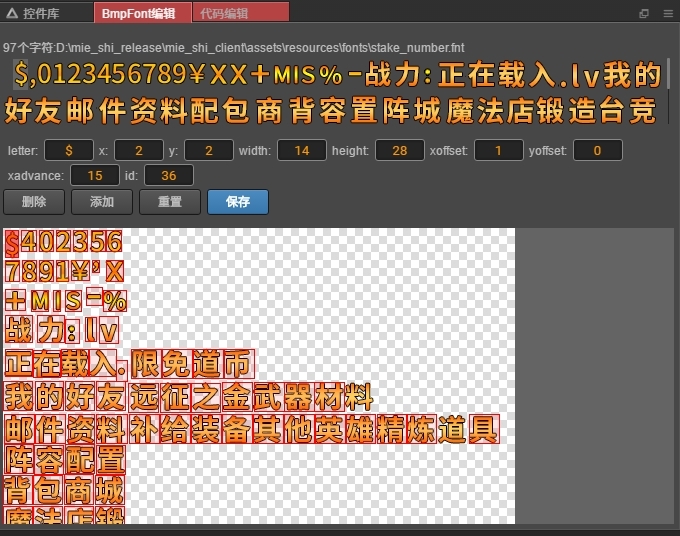Focus the height input field
Image resolution: width=680 pixels, height=536 pixels.
pyautogui.click(x=400, y=150)
